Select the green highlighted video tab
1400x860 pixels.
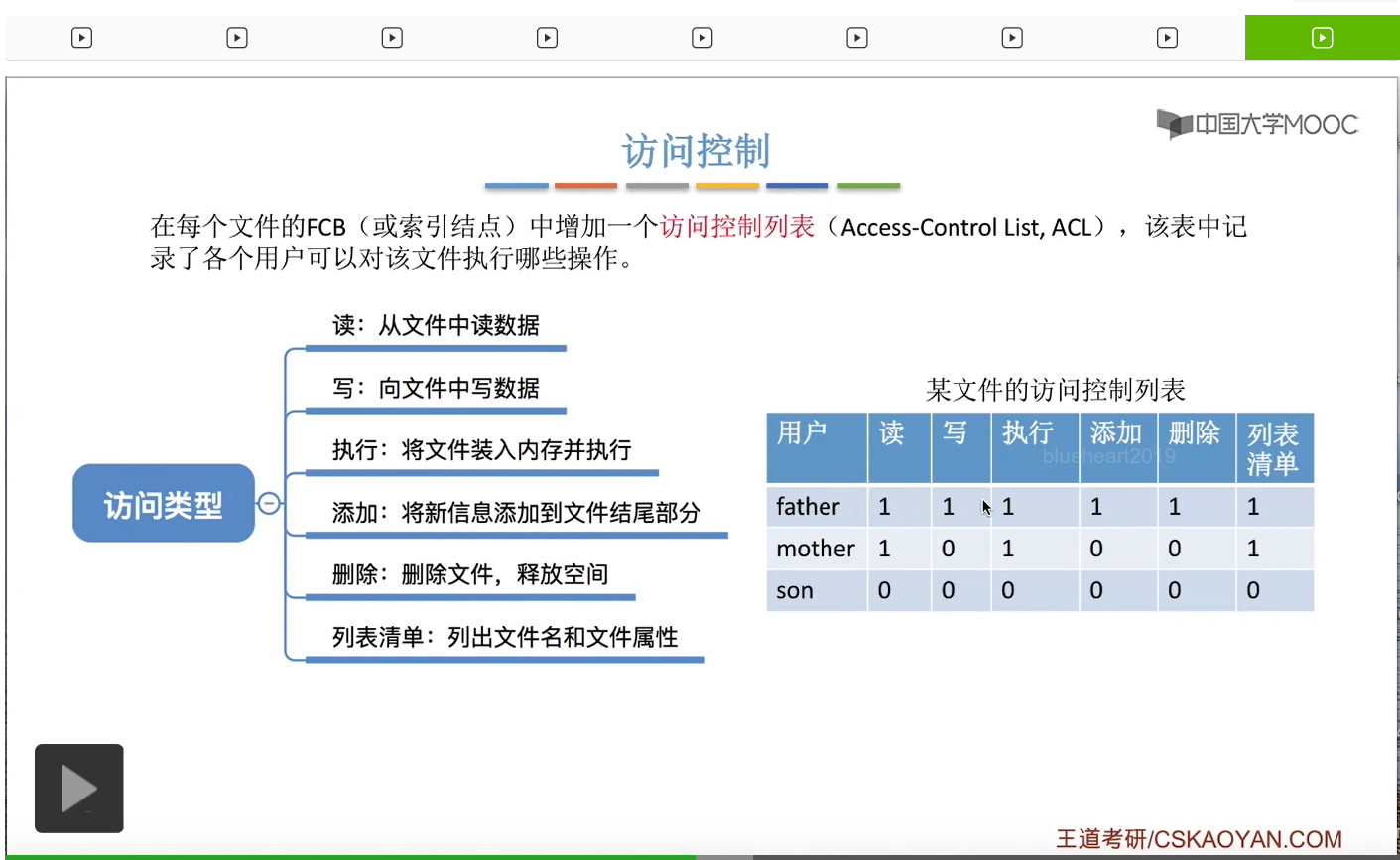point(1322,38)
